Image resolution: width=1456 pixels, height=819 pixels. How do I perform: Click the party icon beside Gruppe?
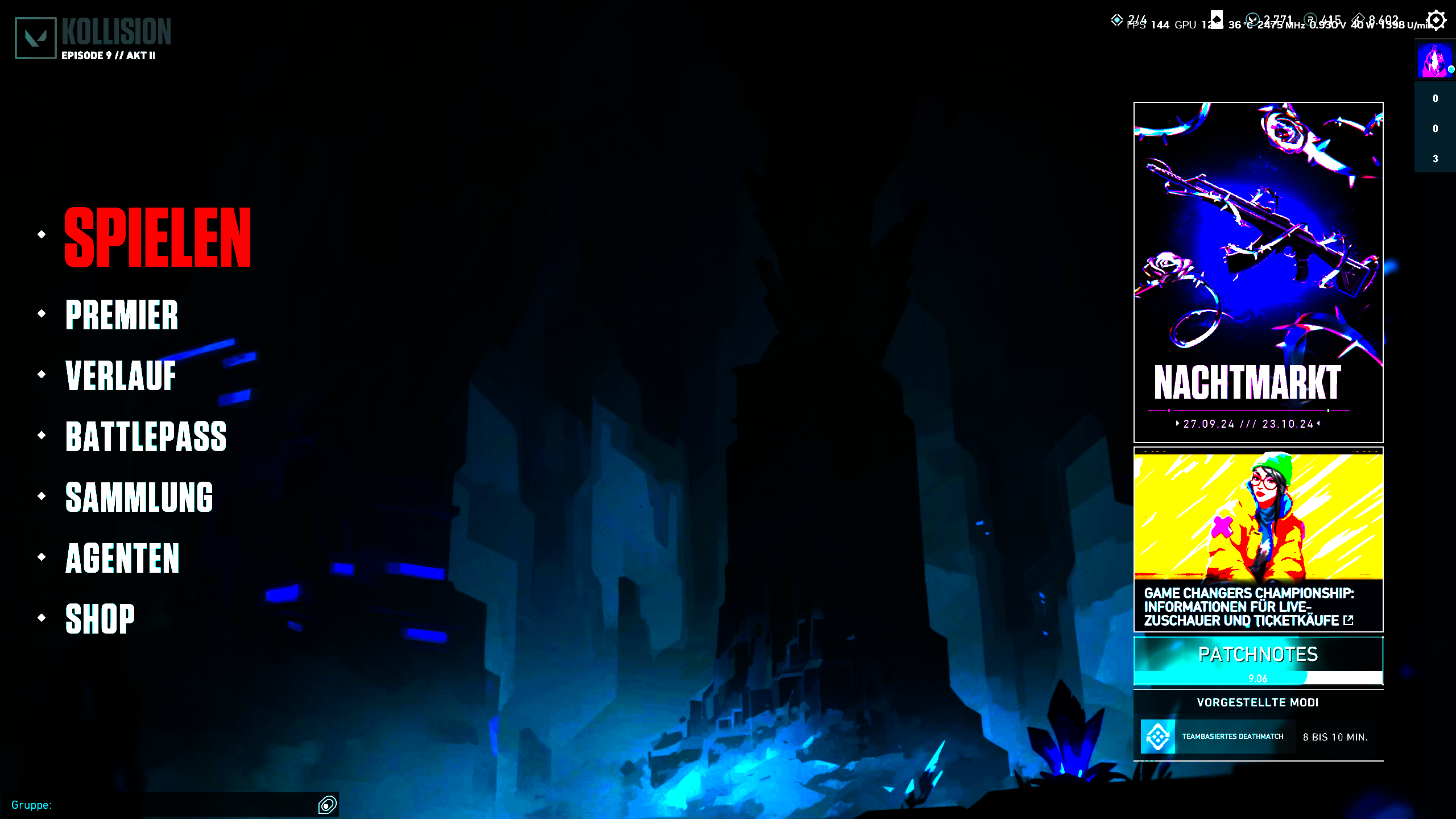(x=327, y=805)
